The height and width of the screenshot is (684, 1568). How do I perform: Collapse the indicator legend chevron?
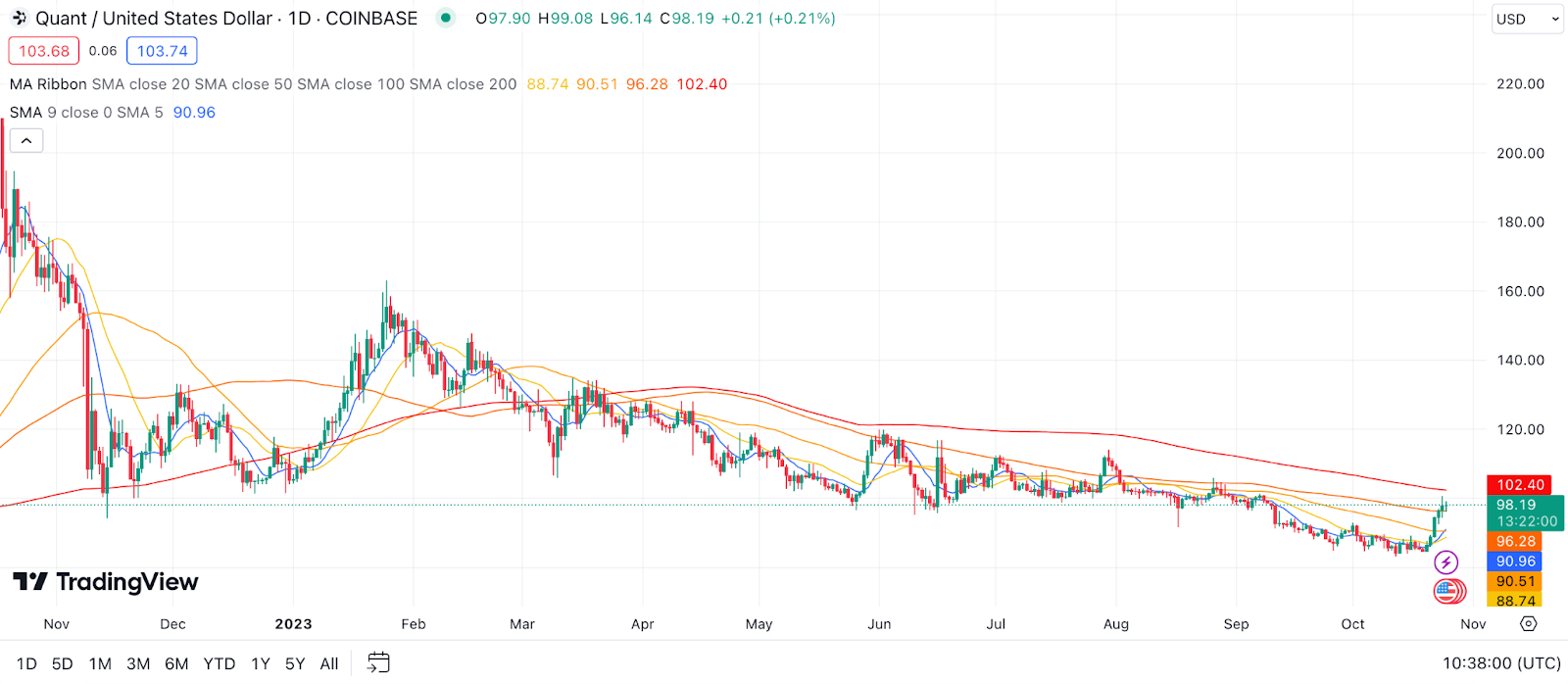click(26, 141)
